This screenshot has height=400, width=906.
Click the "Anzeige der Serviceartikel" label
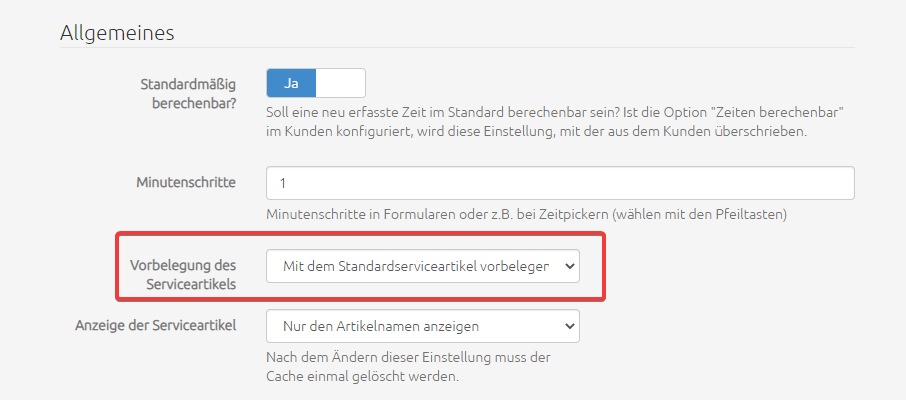click(x=155, y=325)
